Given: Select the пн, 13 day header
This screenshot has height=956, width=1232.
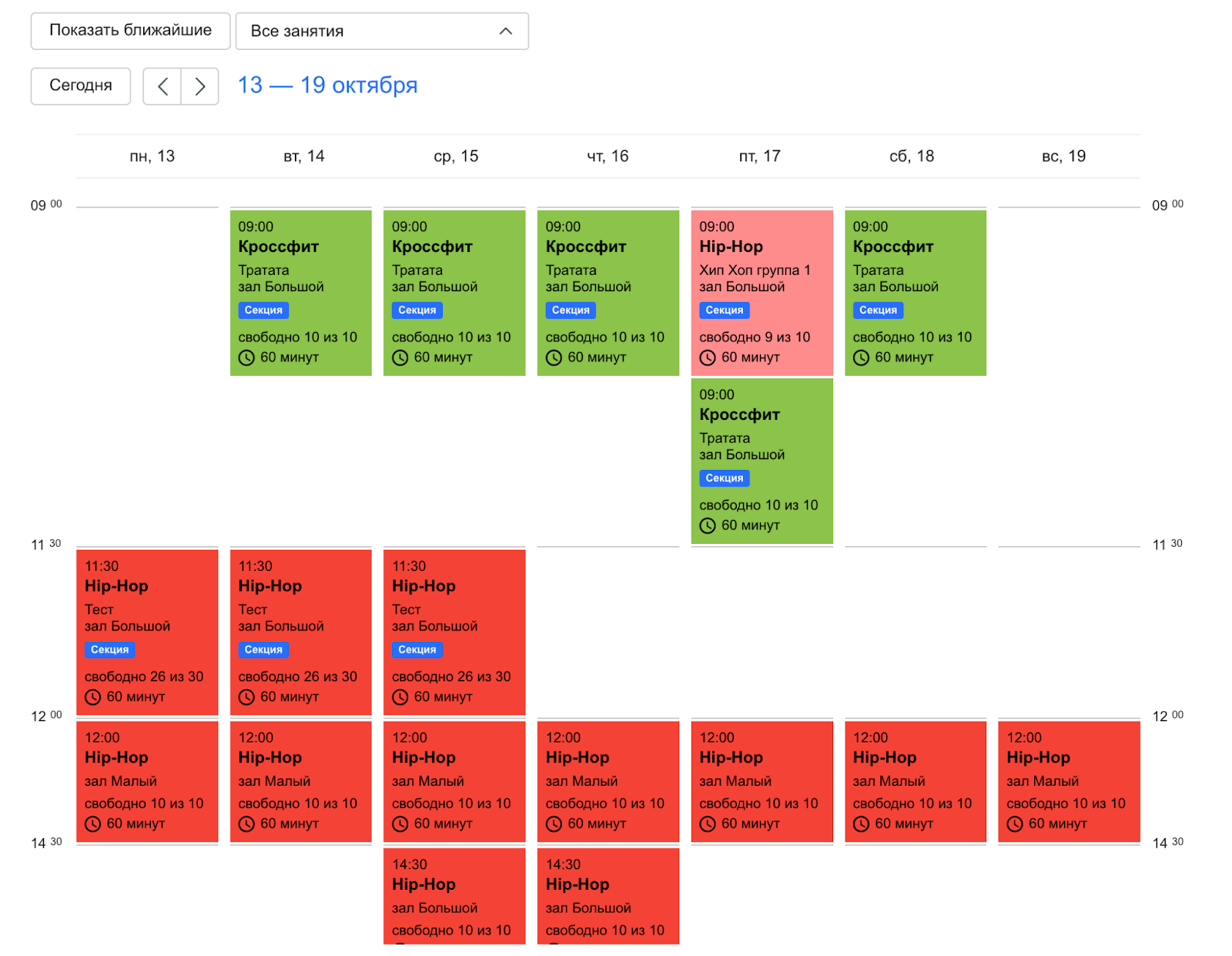Looking at the screenshot, I should click(152, 156).
